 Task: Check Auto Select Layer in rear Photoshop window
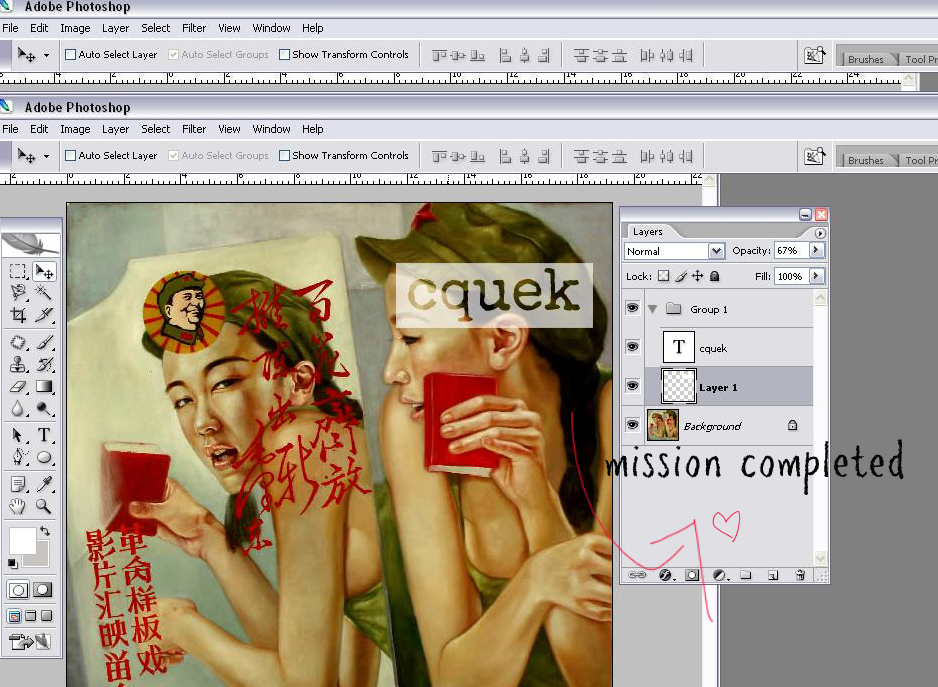71,54
